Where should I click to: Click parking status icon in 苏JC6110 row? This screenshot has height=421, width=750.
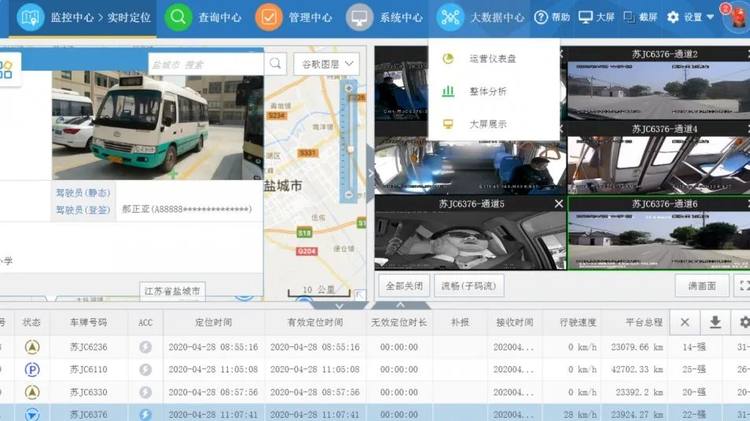tap(32, 369)
